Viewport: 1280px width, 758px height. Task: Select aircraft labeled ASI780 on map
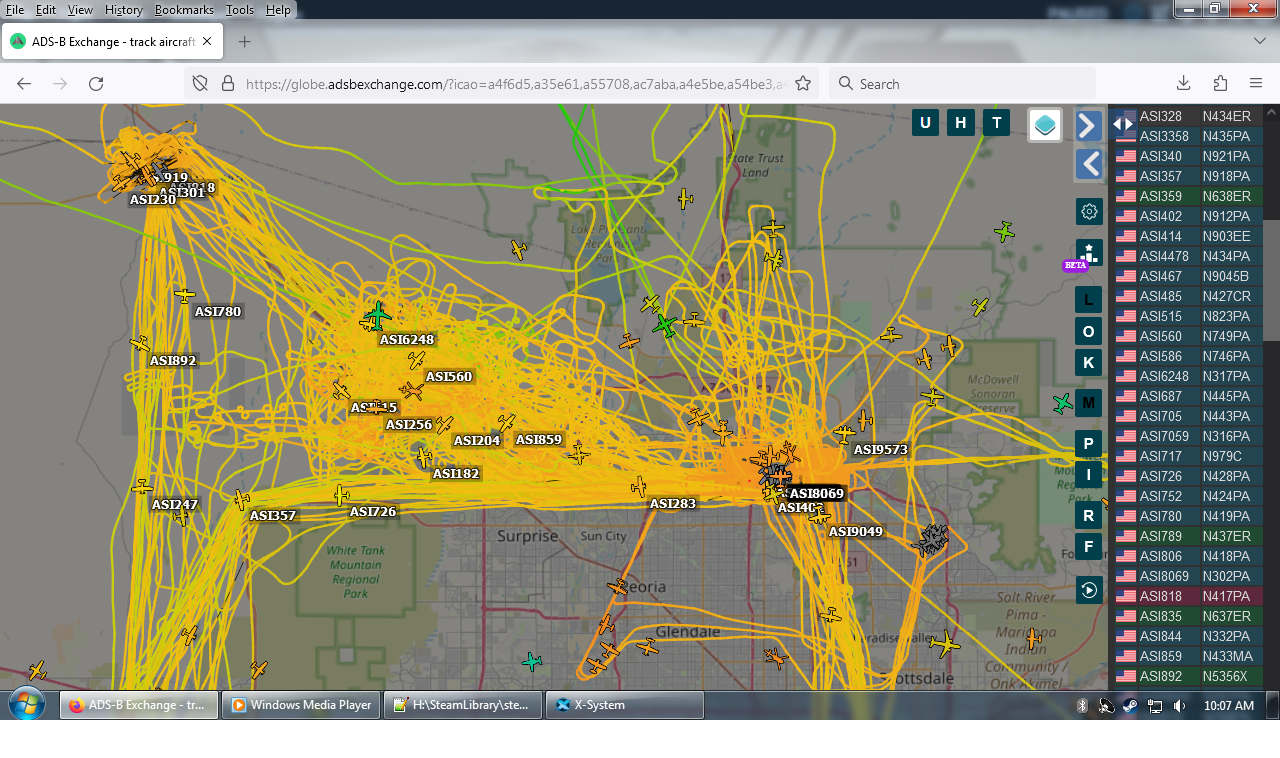click(x=185, y=295)
